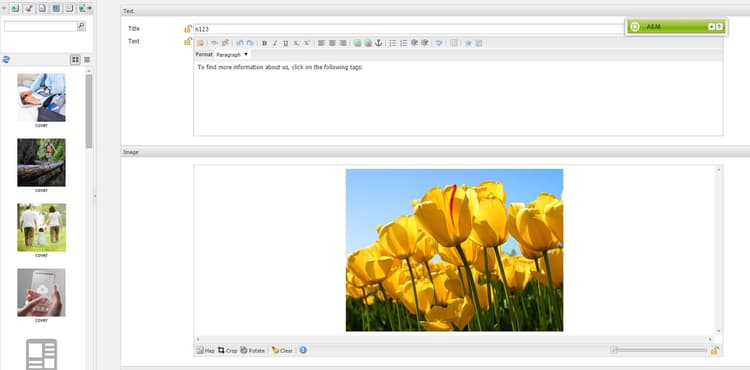Viewport: 750px width, 370px height.
Task: Switch content finder to grid view
Action: (x=75, y=60)
